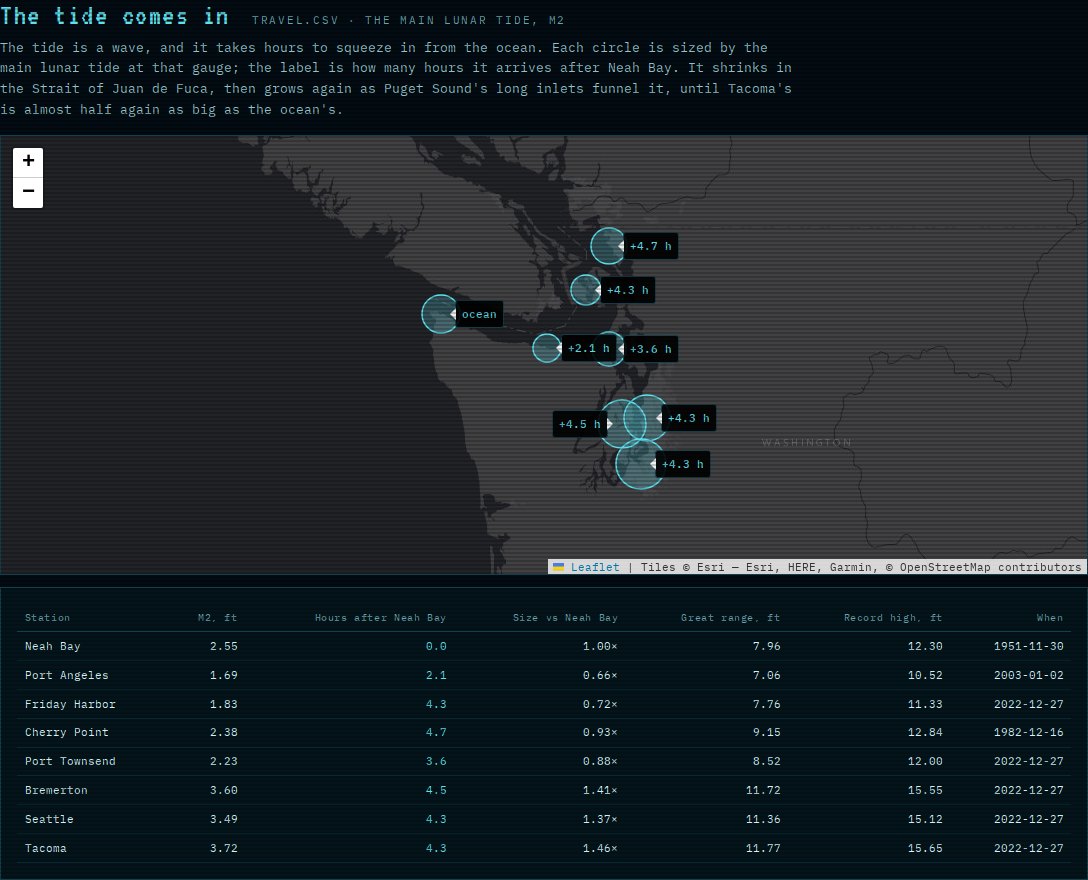Viewport: 1088px width, 880px height.
Task: Select the Port Townsend station cell
Action: (70, 761)
